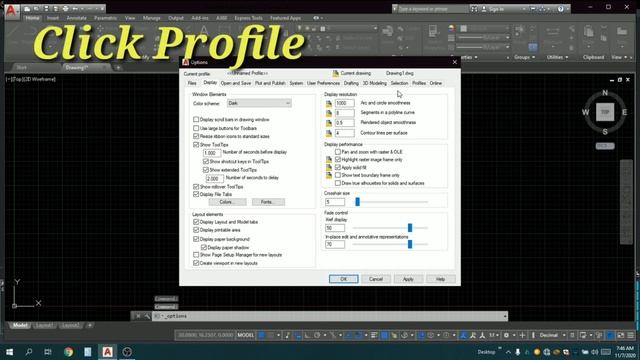640x360 pixels.
Task: Toggle lineweight display icon in status bar
Action: pos(374,335)
